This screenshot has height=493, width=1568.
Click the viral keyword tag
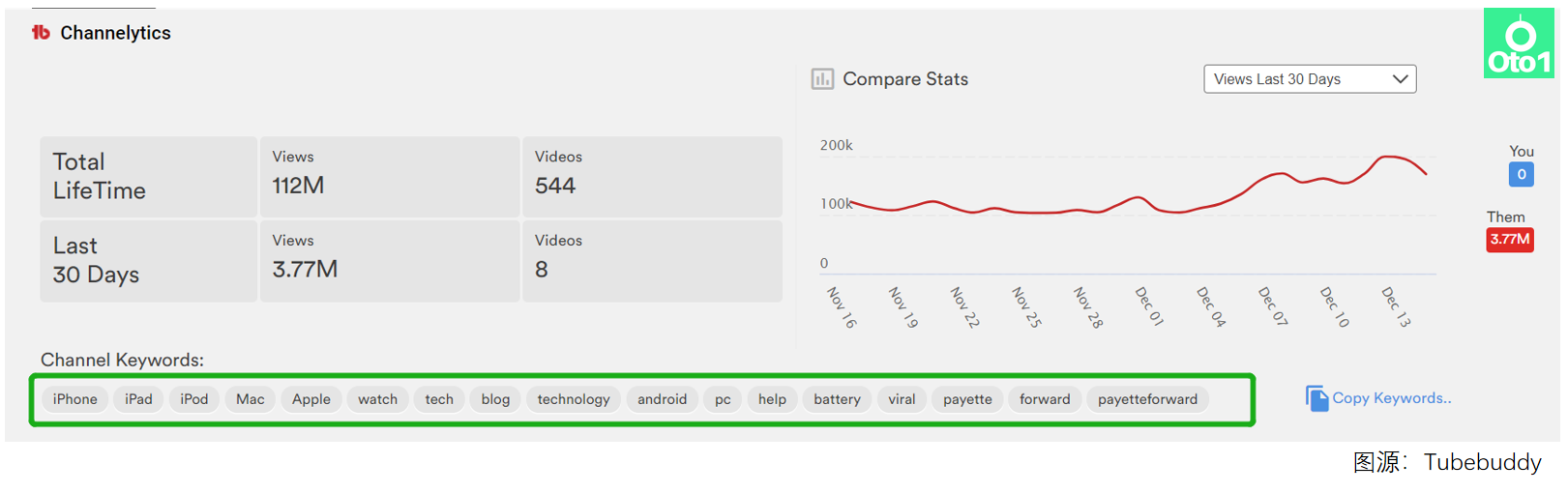[902, 399]
